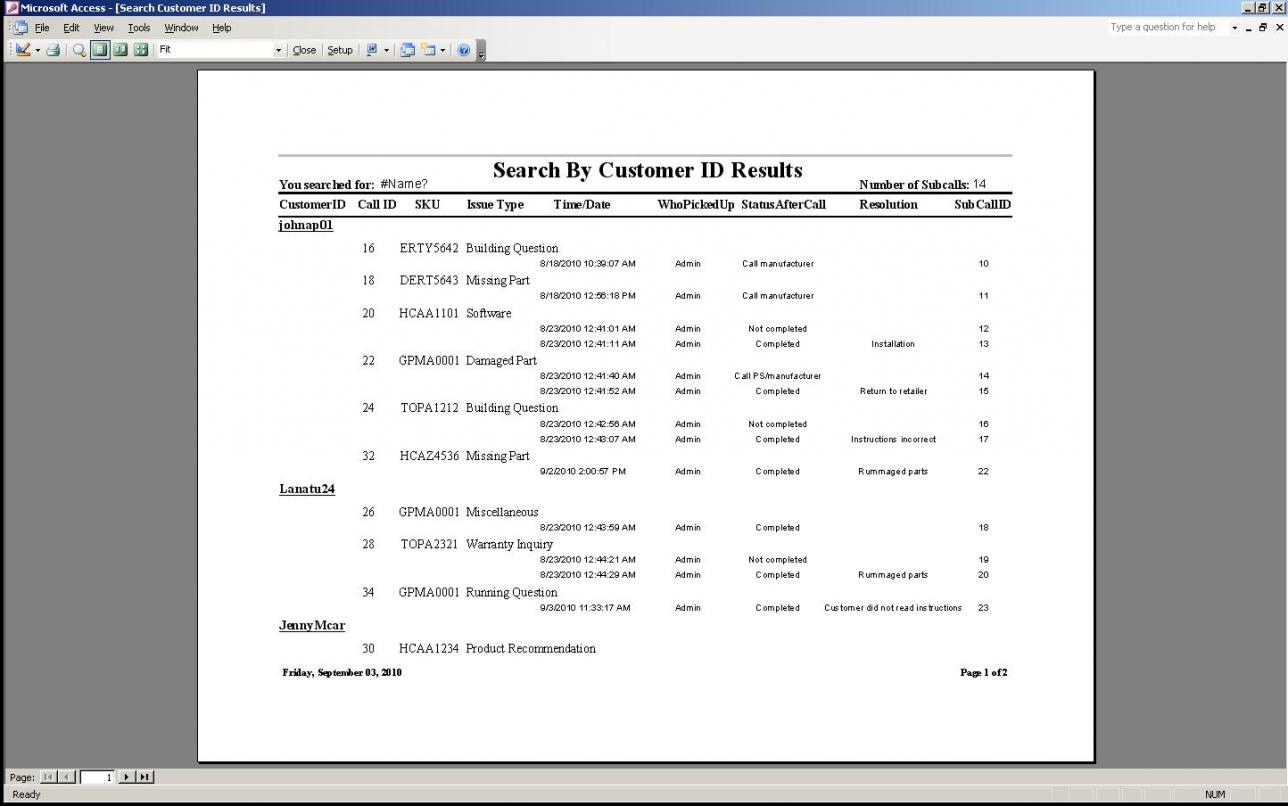
Task: Click the 'Instructions incorrect' resolution text
Action: tap(893, 439)
